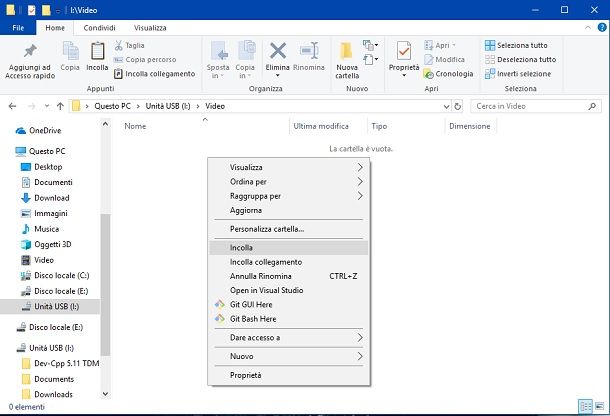This screenshot has width=610, height=416.
Task: Choose Aggiorna in the context menu
Action: [289, 210]
